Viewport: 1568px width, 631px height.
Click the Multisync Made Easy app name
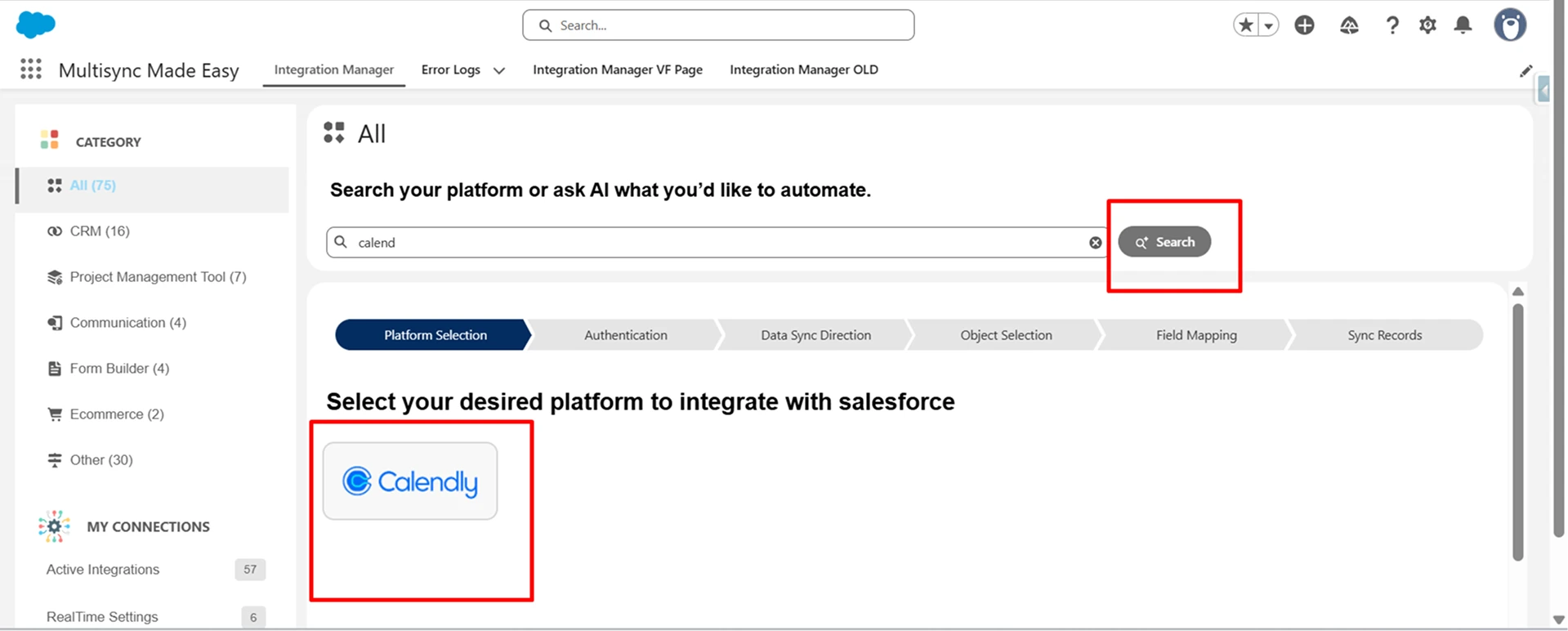coord(149,70)
